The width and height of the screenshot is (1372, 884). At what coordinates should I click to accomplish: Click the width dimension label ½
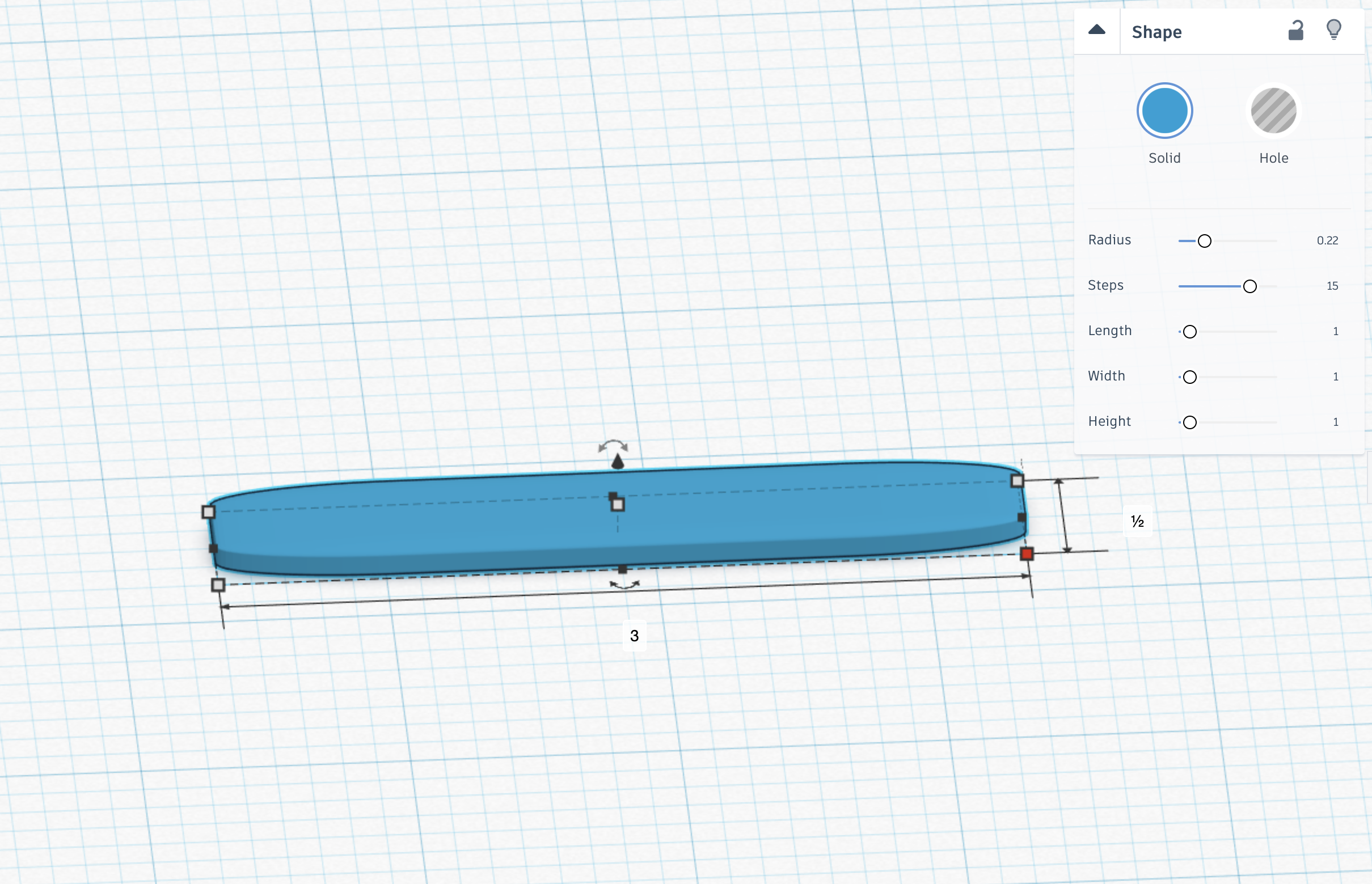point(1137,521)
